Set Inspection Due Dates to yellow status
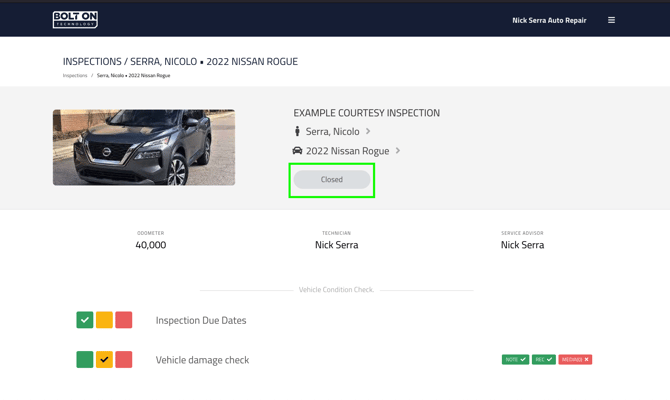 tap(104, 320)
